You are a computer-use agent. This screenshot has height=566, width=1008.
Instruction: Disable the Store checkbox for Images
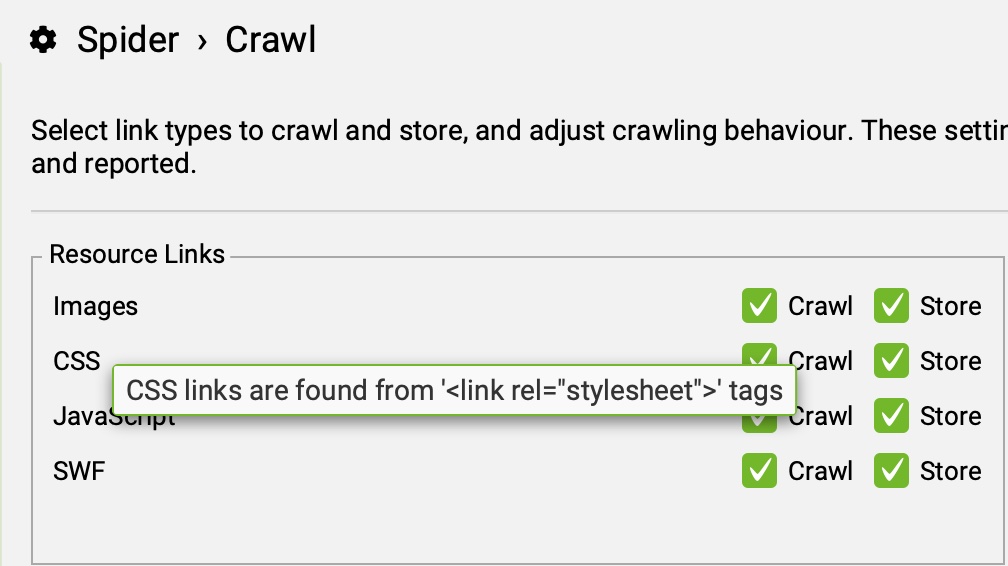click(891, 306)
